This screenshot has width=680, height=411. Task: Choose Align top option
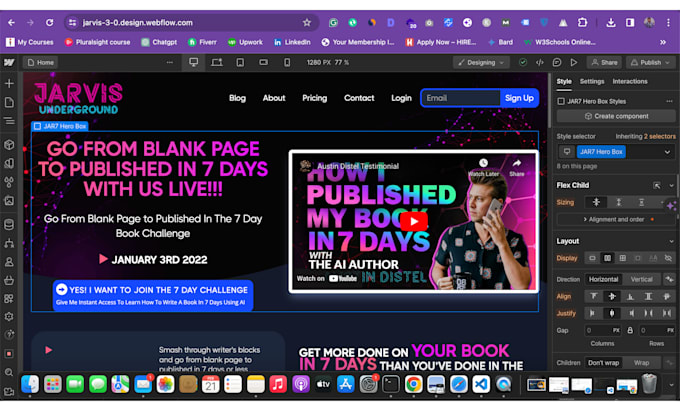click(594, 297)
